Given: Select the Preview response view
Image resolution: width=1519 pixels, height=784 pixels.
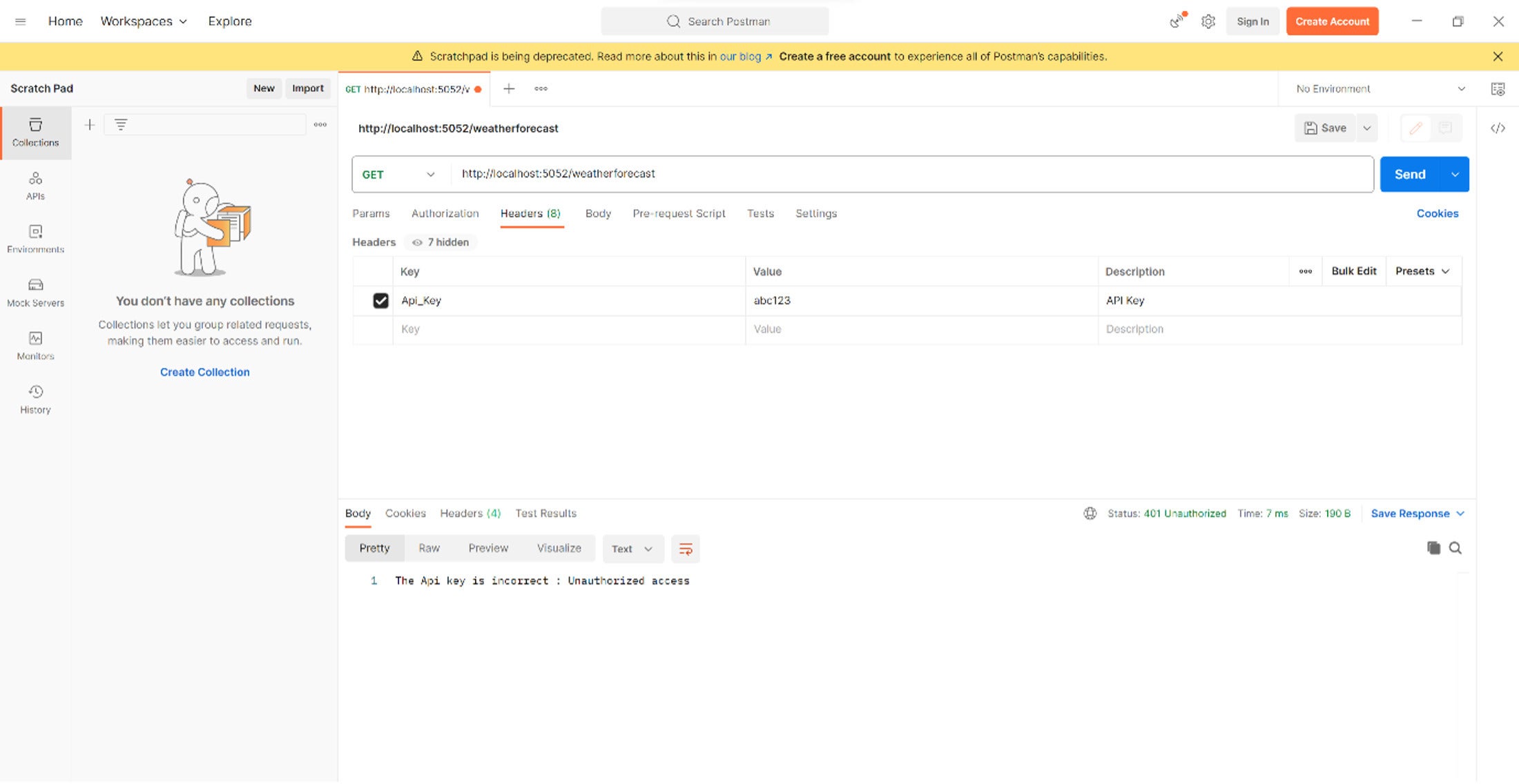Looking at the screenshot, I should point(488,549).
